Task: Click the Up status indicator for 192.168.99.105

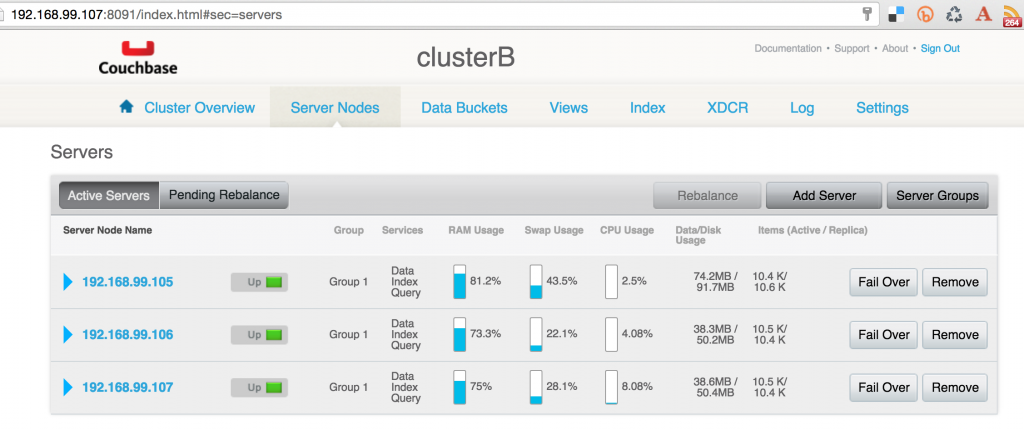Action: (x=259, y=282)
